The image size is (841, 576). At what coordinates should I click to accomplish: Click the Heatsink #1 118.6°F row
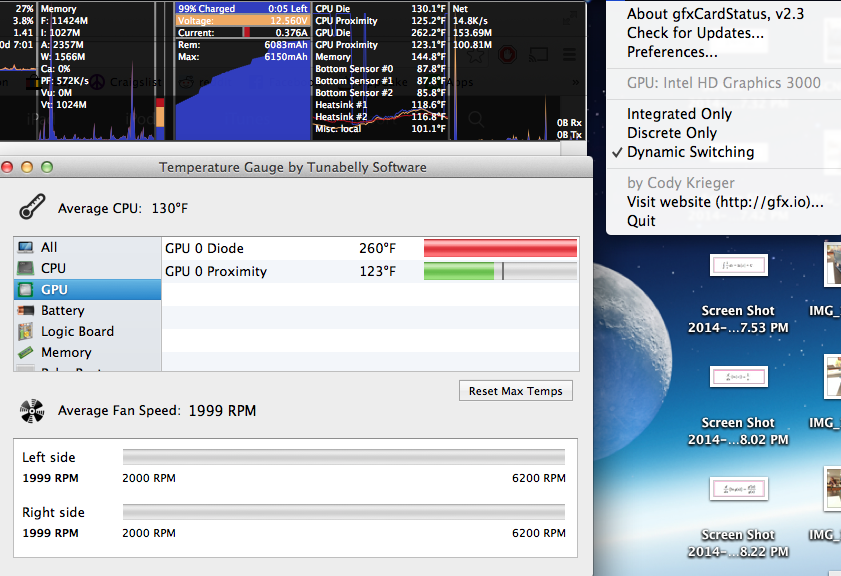click(380, 105)
